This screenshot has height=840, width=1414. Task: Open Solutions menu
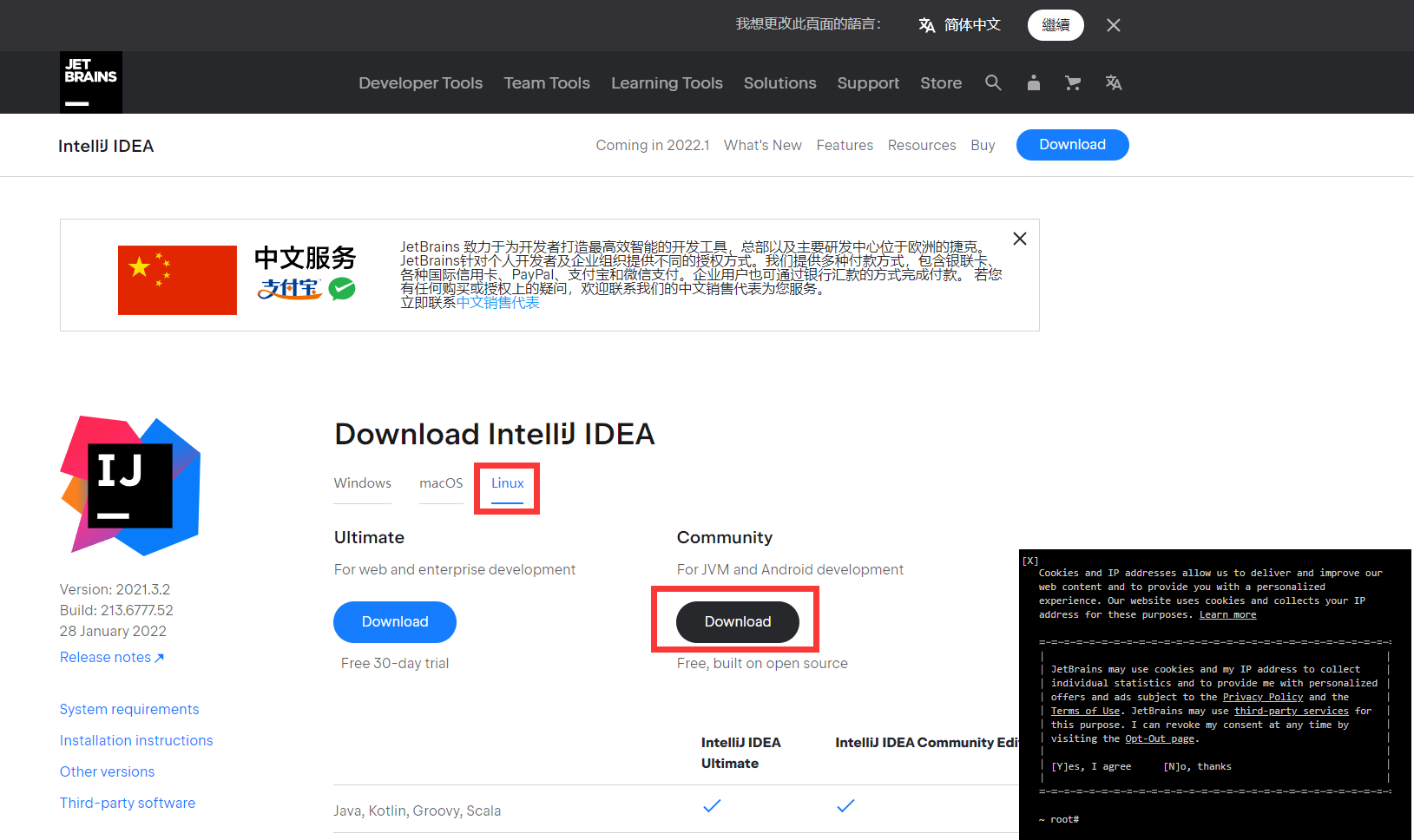[x=779, y=82]
